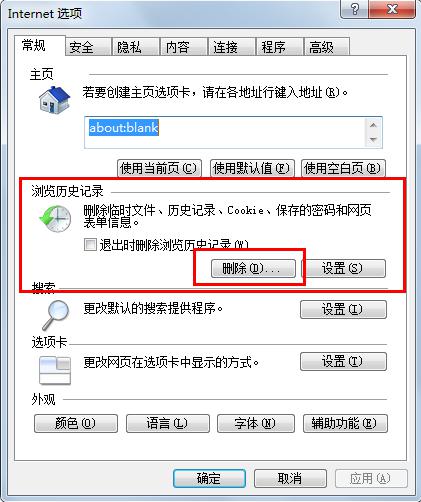
Task: Open browsing history 设置(S) button
Action: [343, 268]
